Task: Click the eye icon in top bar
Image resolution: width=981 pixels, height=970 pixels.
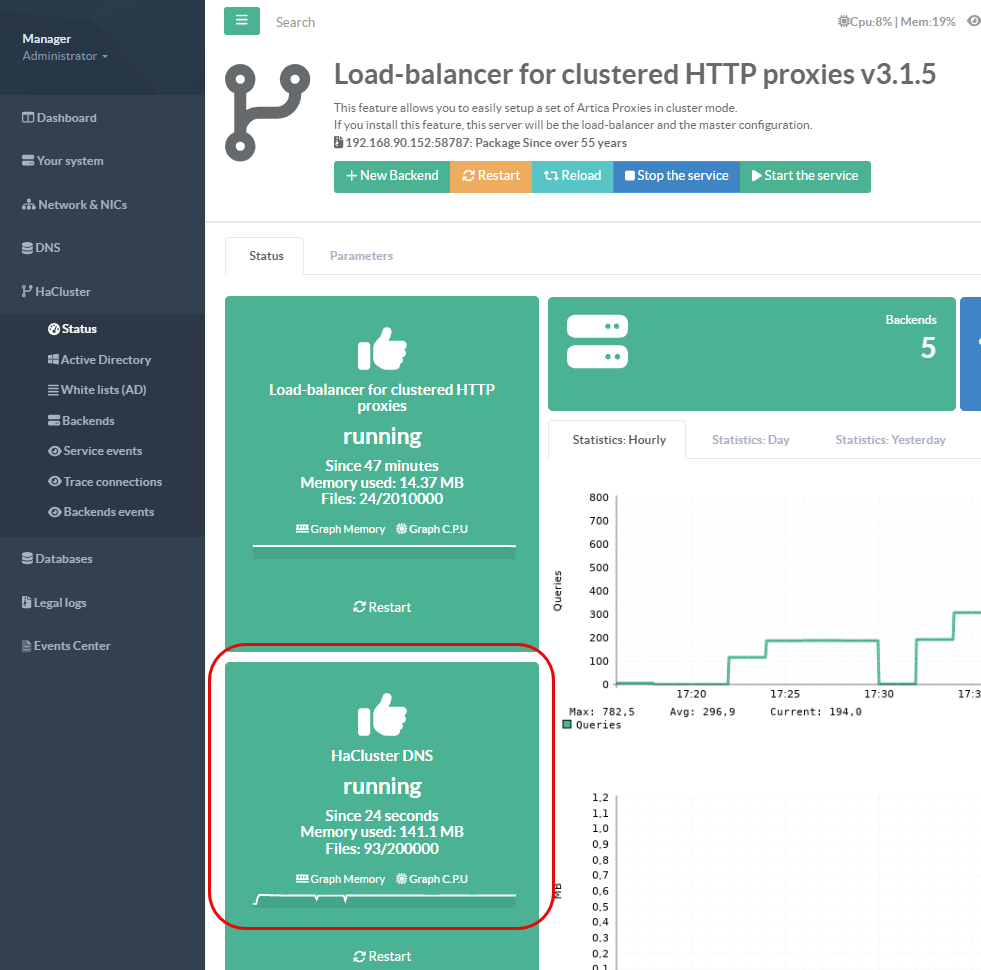Action: pyautogui.click(x=974, y=21)
